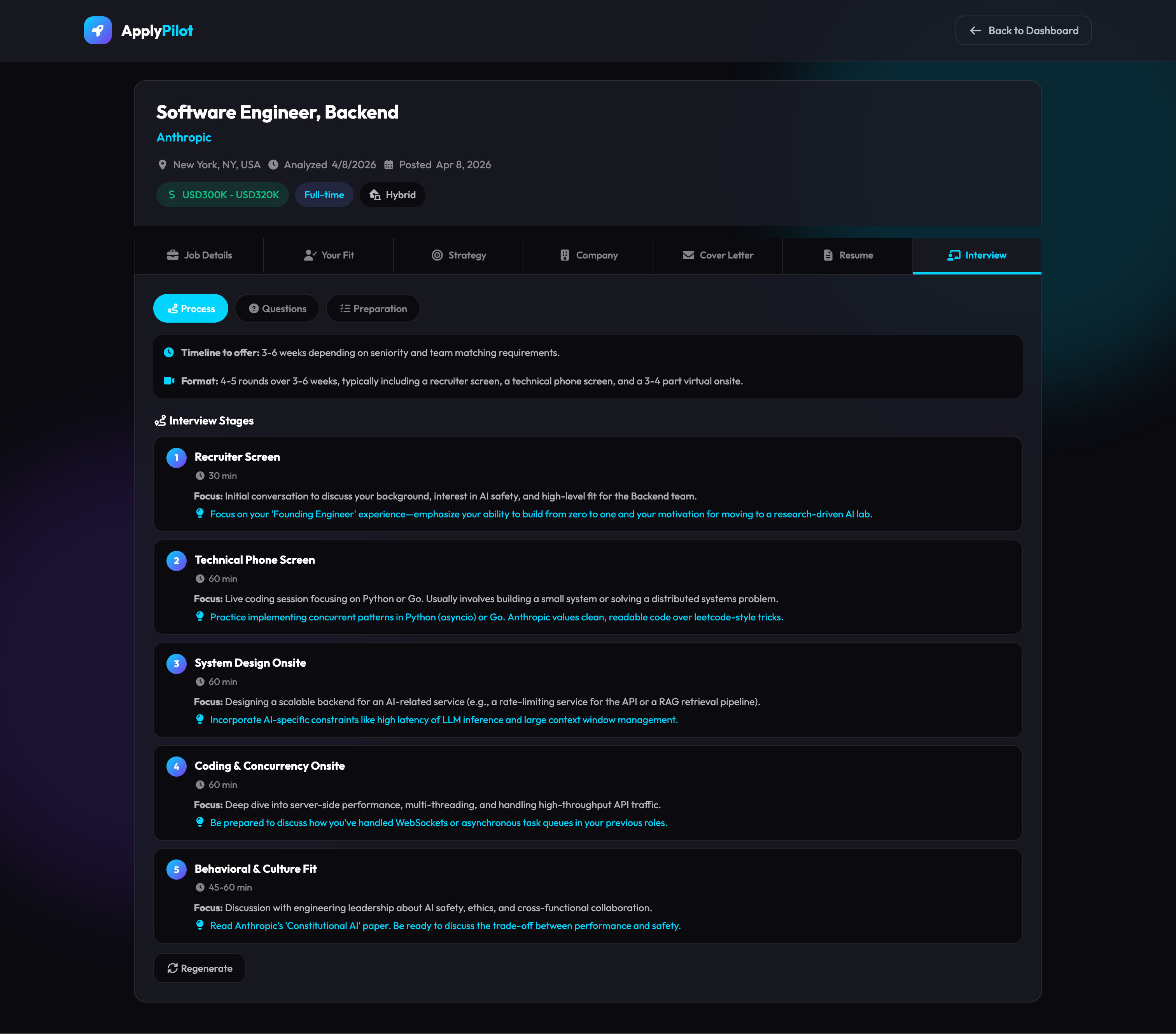Click the refresh arrows icon in Regenerate

173,968
